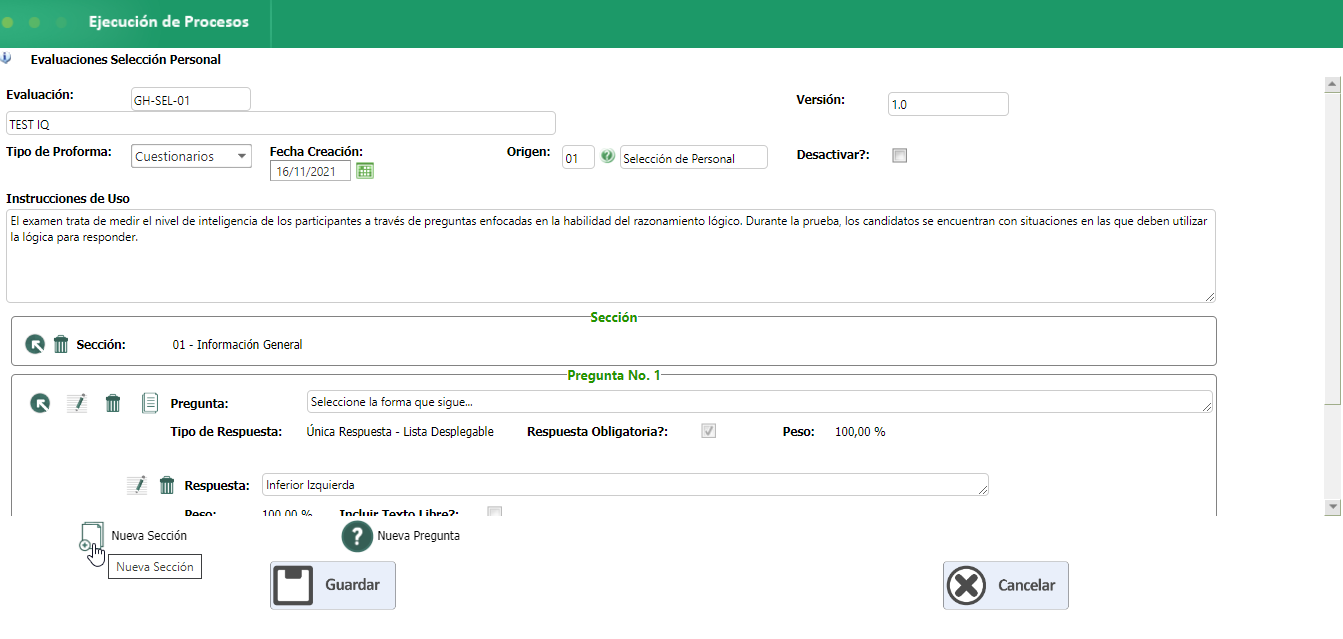Image resolution: width=1343 pixels, height=639 pixels.
Task: Click the arrow icon in Pregunta No. 1
Action: click(x=40, y=403)
